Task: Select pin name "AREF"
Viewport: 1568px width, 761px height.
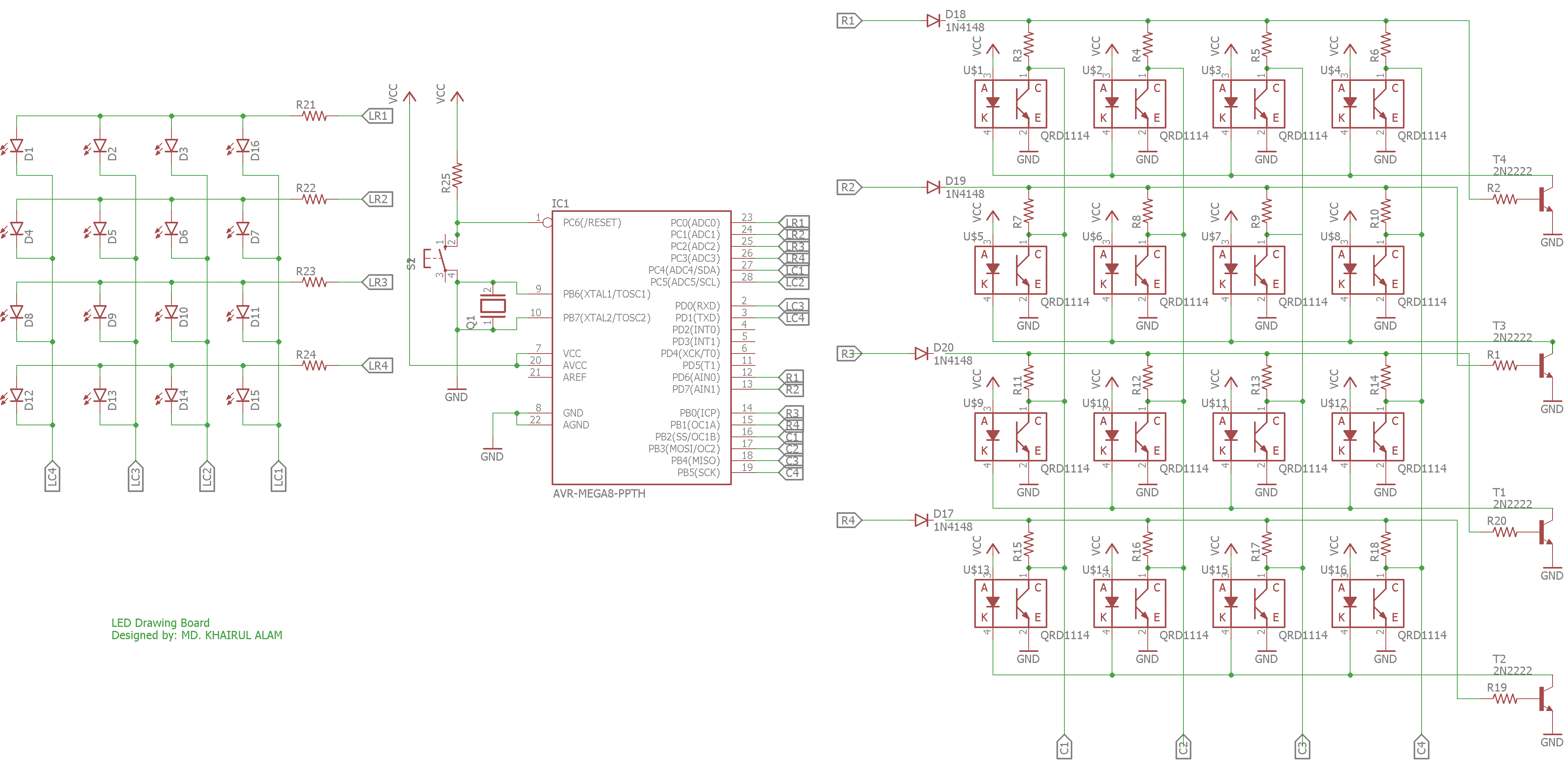Action: (x=574, y=377)
